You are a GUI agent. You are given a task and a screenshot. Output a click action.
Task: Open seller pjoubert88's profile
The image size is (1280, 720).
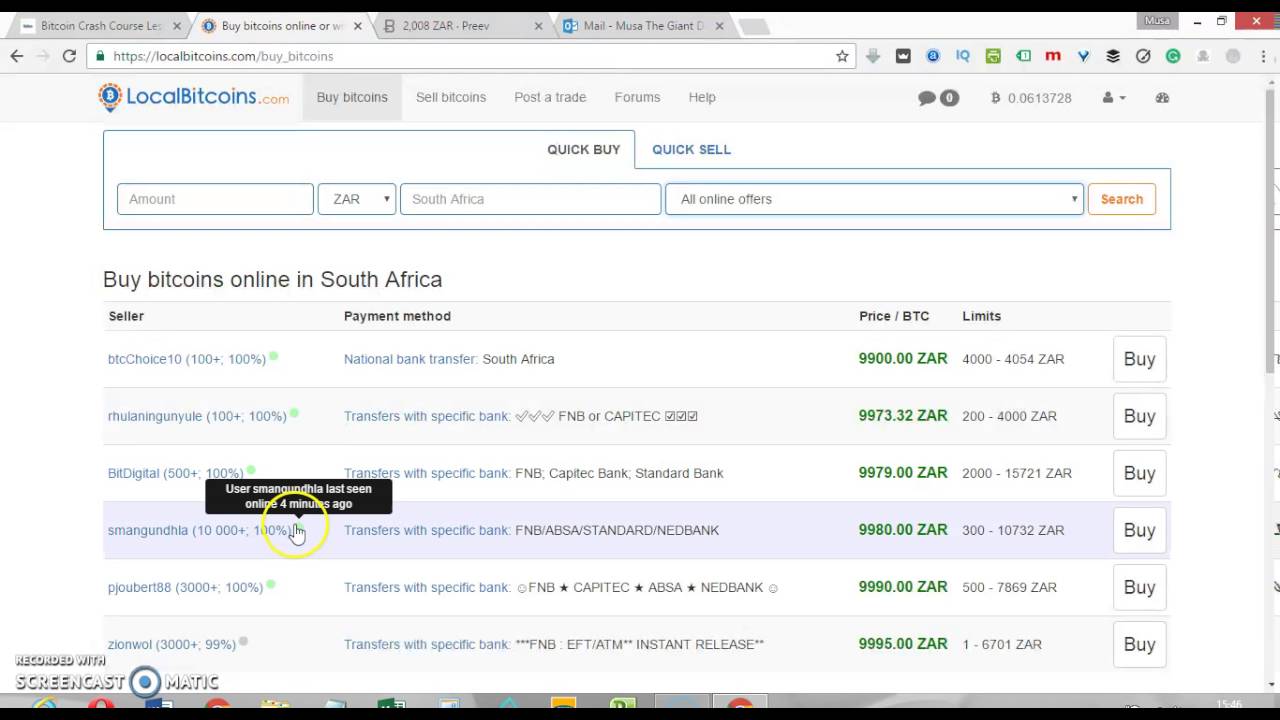185,587
